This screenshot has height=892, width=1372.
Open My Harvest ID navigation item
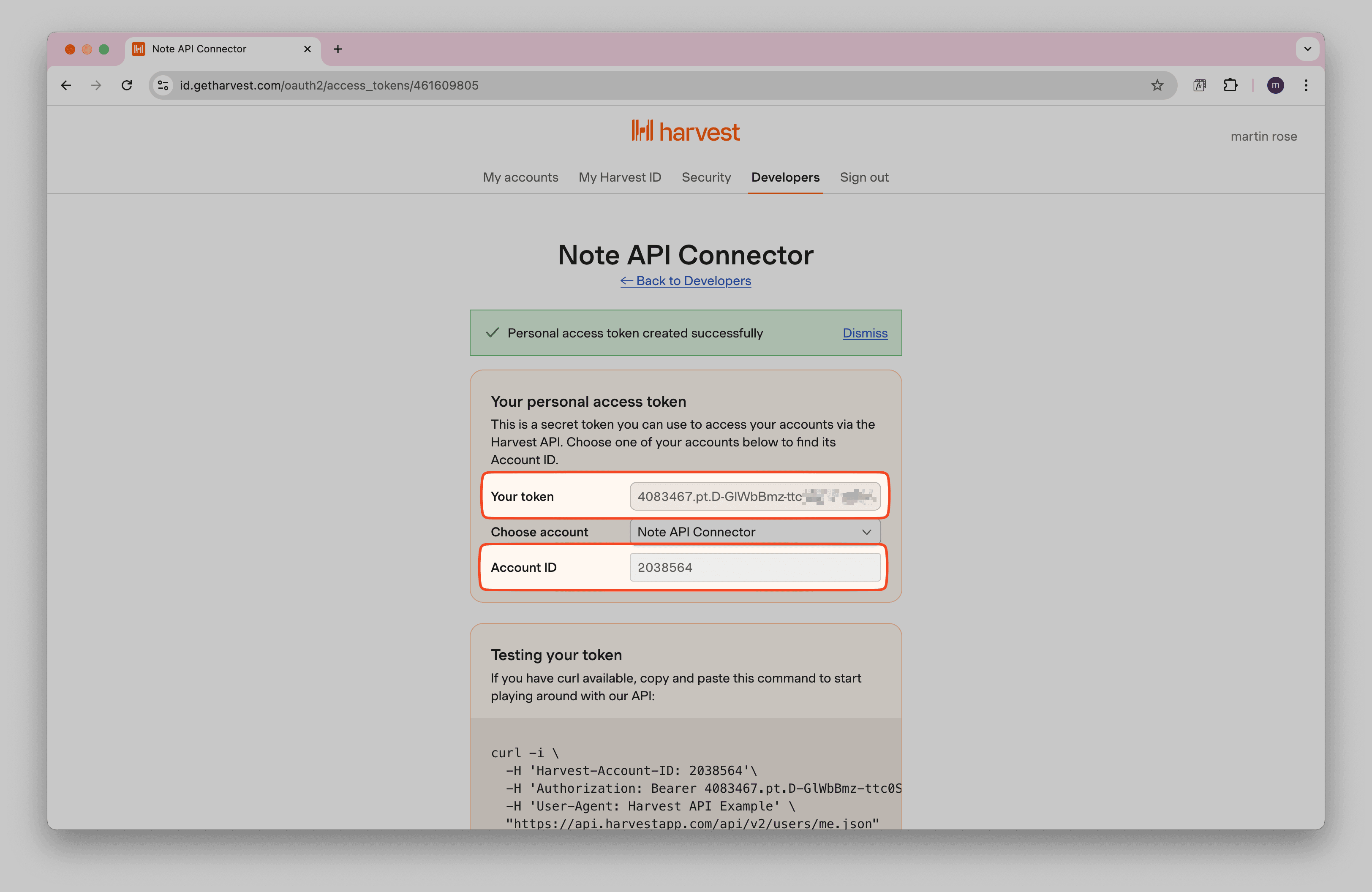(620, 177)
